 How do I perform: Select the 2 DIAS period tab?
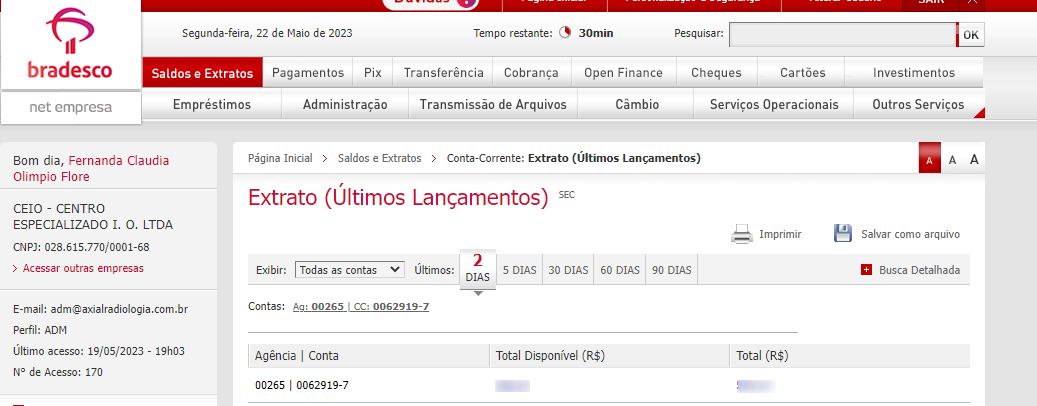pyautogui.click(x=477, y=268)
